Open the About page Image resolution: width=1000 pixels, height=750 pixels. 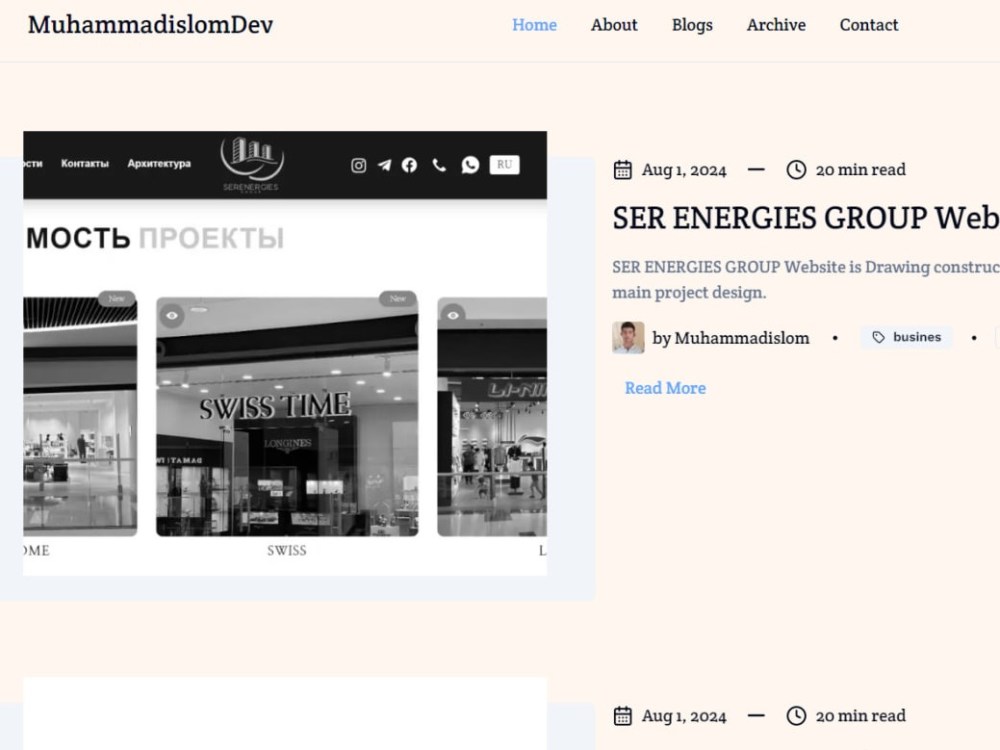[614, 25]
